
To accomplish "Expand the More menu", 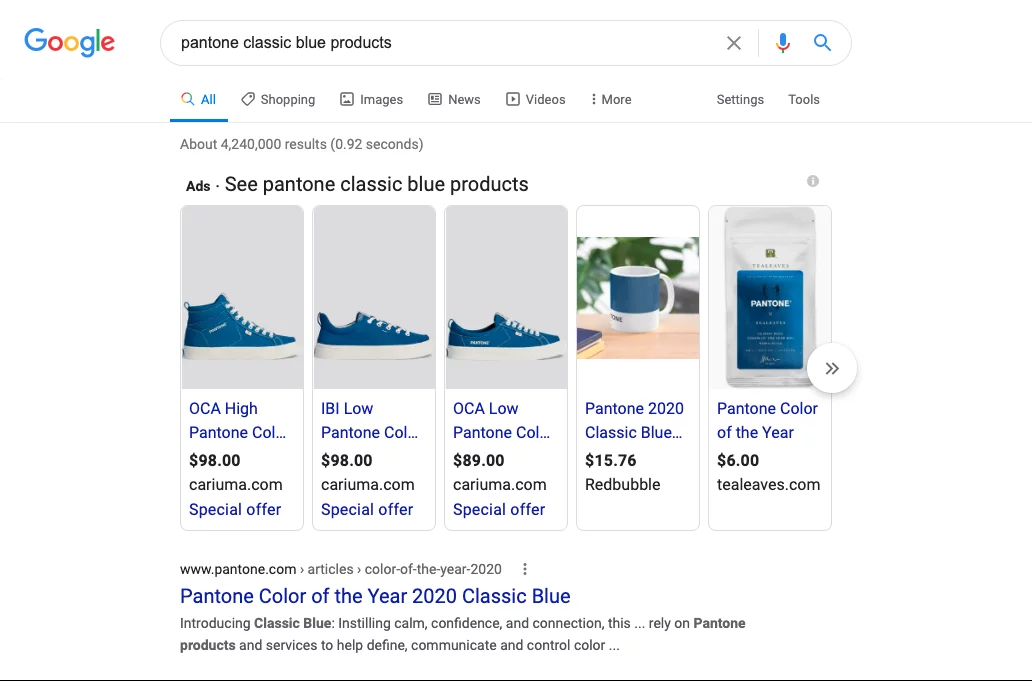I will point(611,99).
